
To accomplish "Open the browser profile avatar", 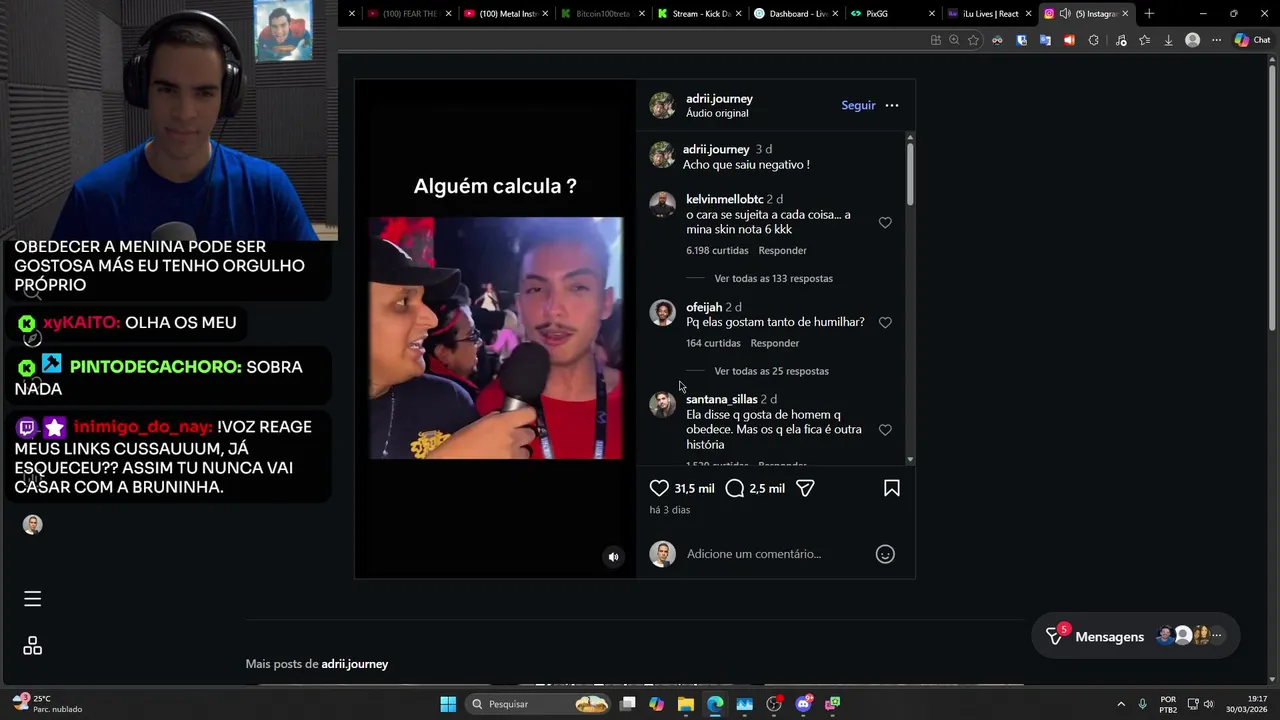I will [x=1192, y=40].
